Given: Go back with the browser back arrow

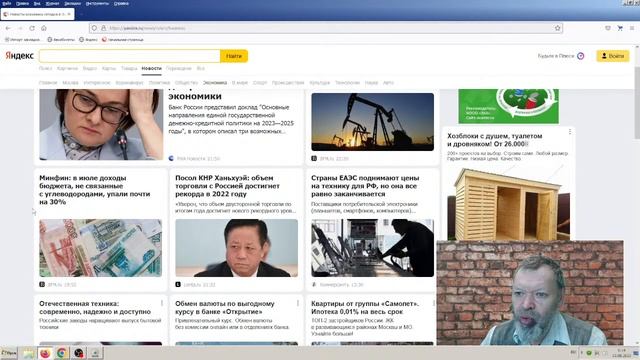Looking at the screenshot, I should [x=8, y=28].
